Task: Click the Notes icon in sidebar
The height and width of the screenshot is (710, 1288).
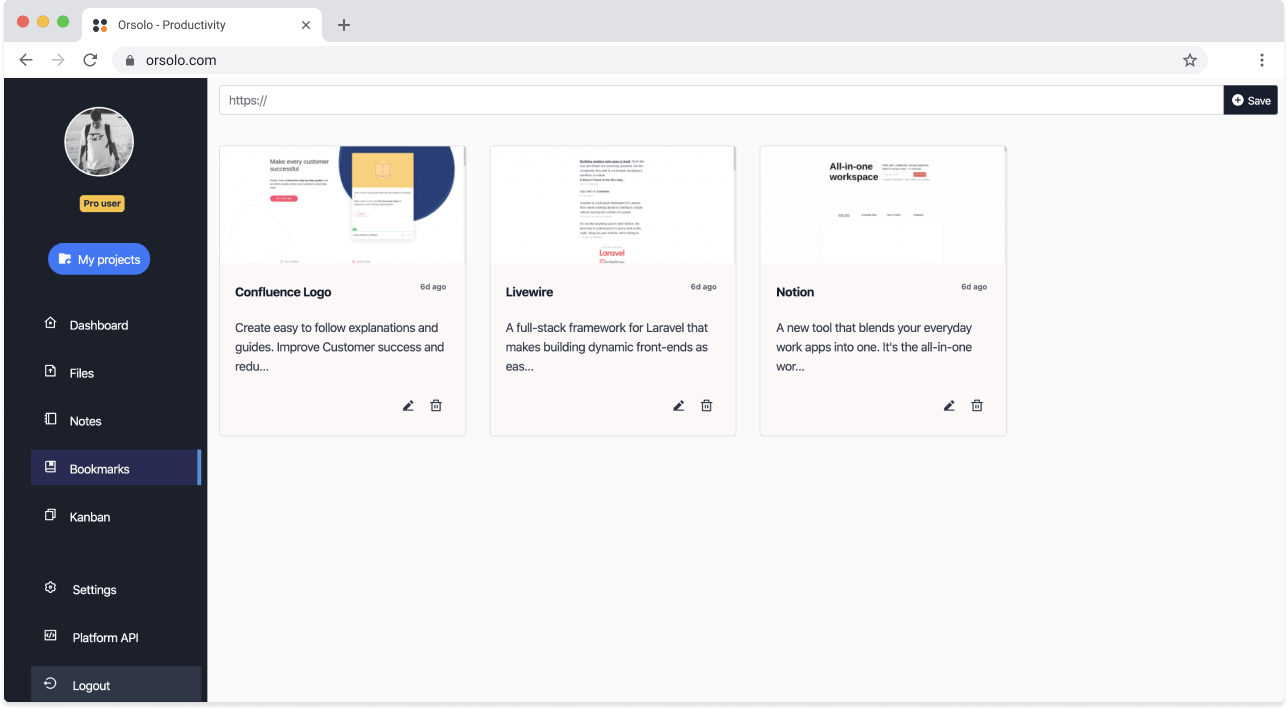Action: (x=50, y=419)
